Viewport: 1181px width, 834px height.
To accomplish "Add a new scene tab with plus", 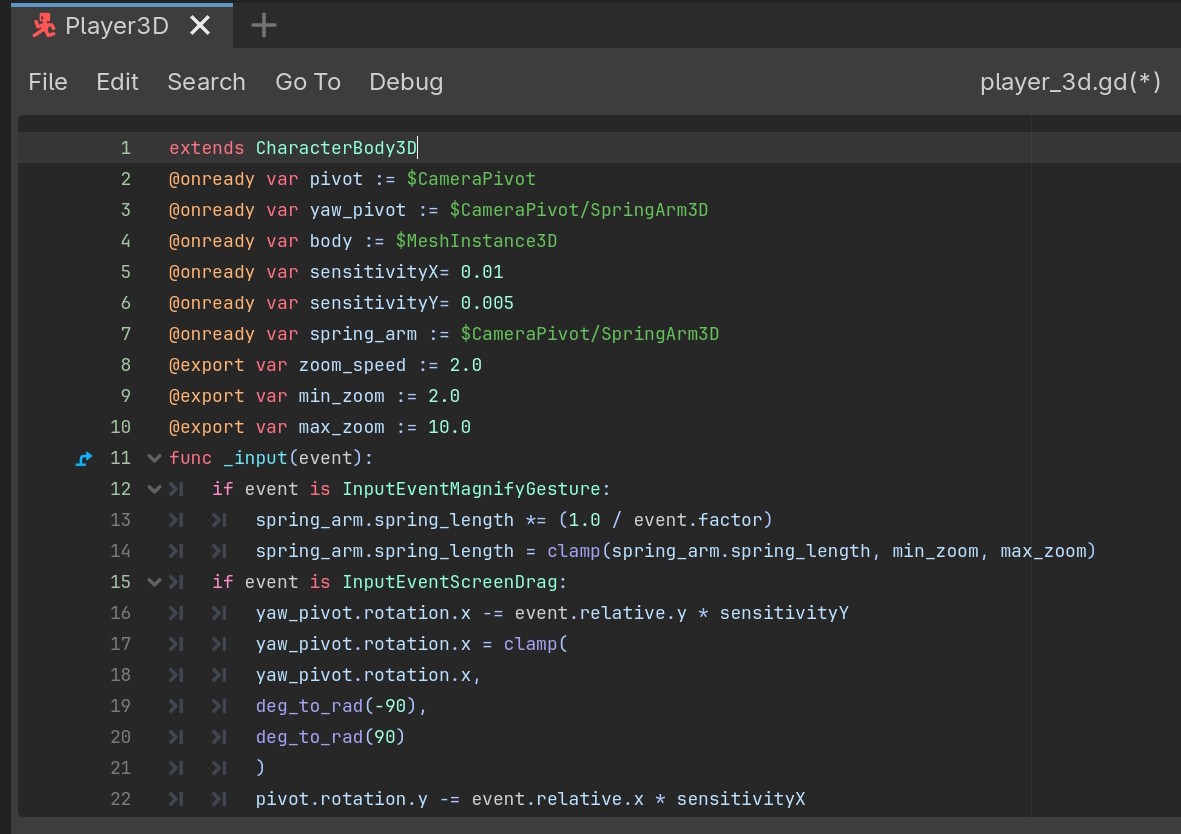I will tap(263, 26).
